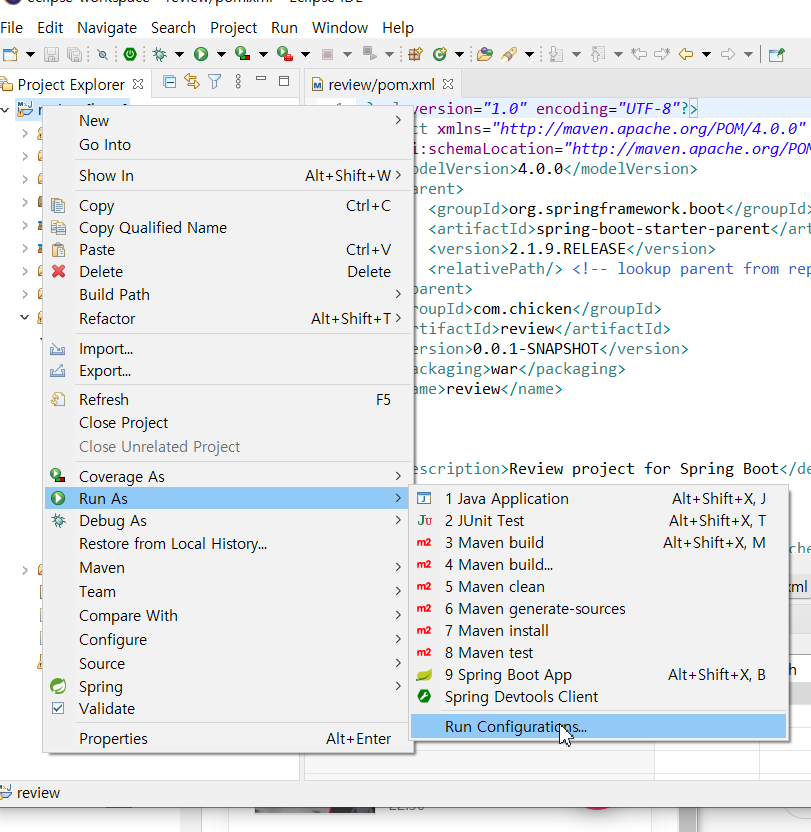Click the Debug bug icon in toolbar
The width and height of the screenshot is (811, 832).
click(159, 54)
